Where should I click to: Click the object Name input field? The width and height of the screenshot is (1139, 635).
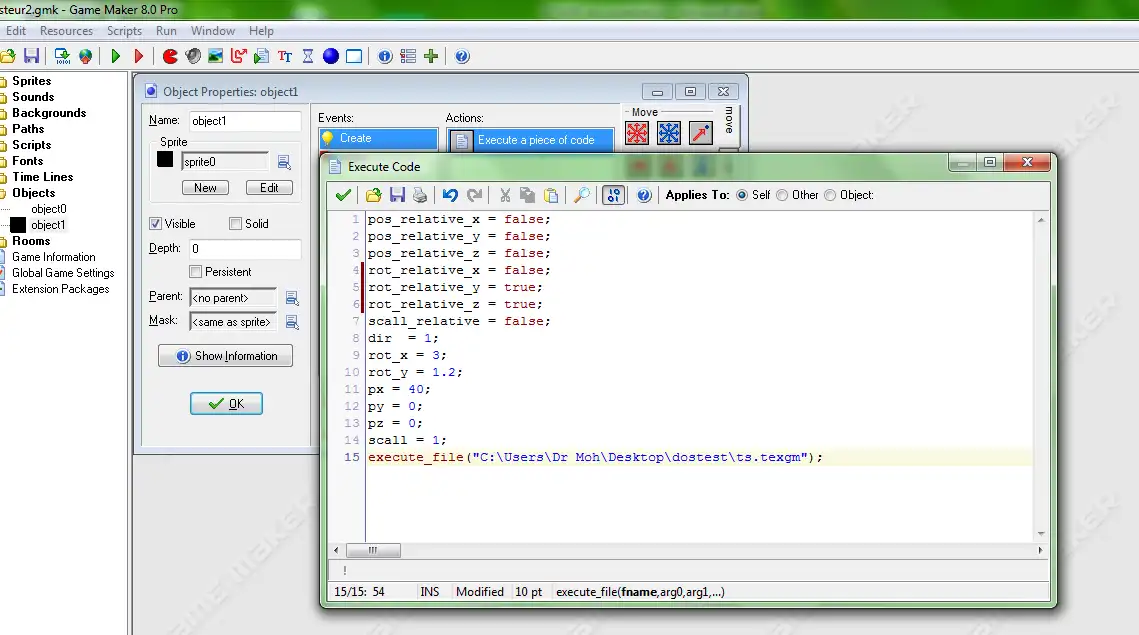pyautogui.click(x=245, y=121)
